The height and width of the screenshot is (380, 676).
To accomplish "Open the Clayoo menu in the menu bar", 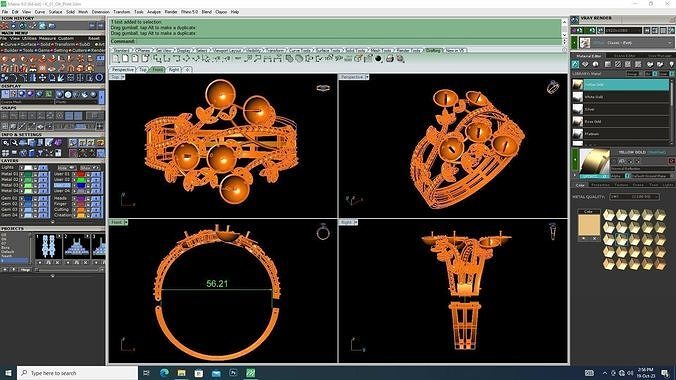I will [221, 12].
